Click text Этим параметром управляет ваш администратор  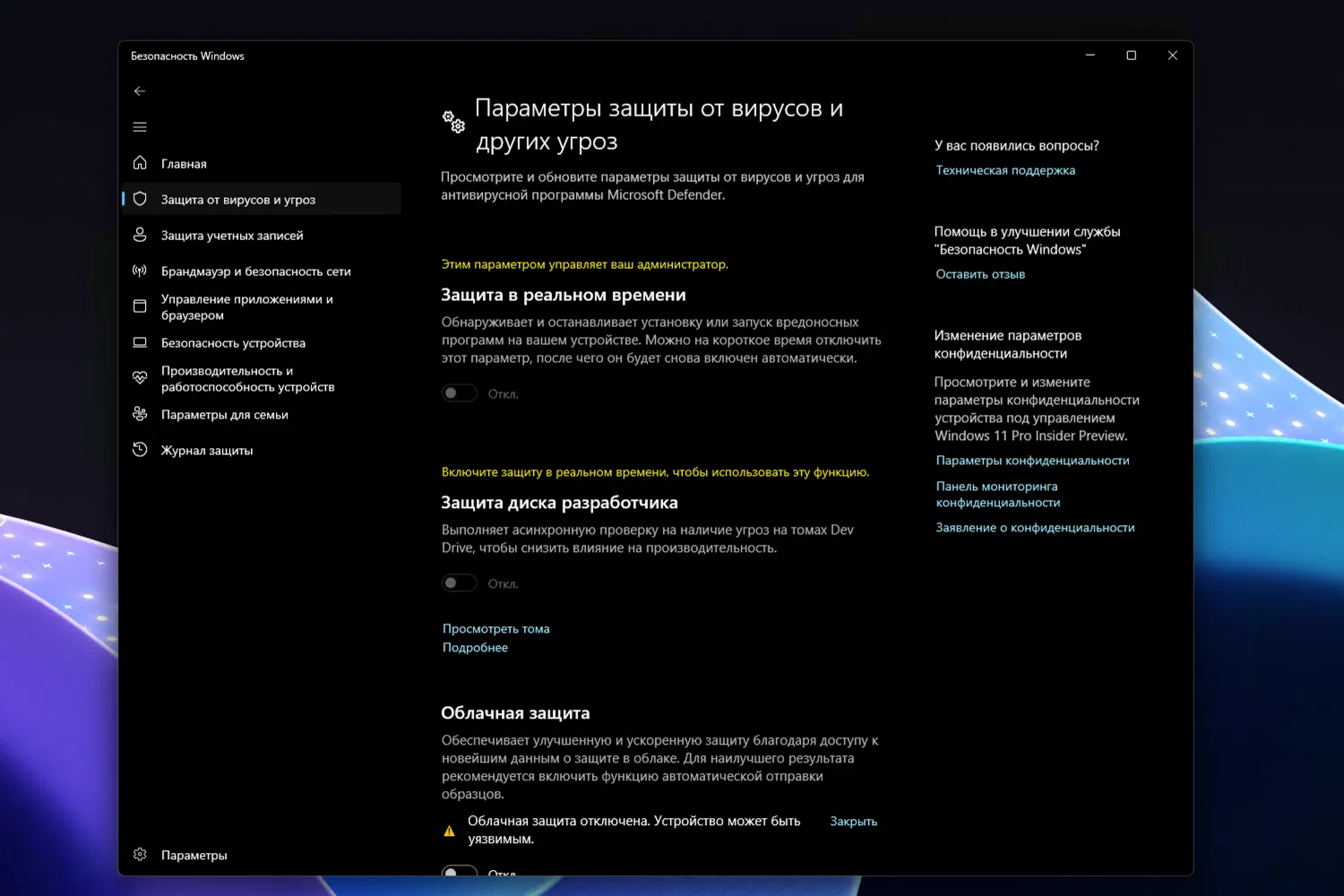point(584,264)
